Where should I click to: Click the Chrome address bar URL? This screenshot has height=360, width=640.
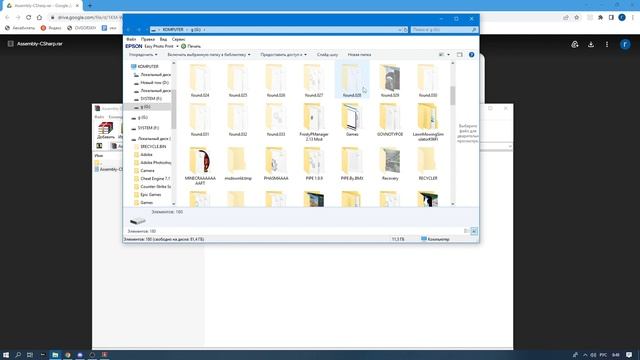click(91, 18)
